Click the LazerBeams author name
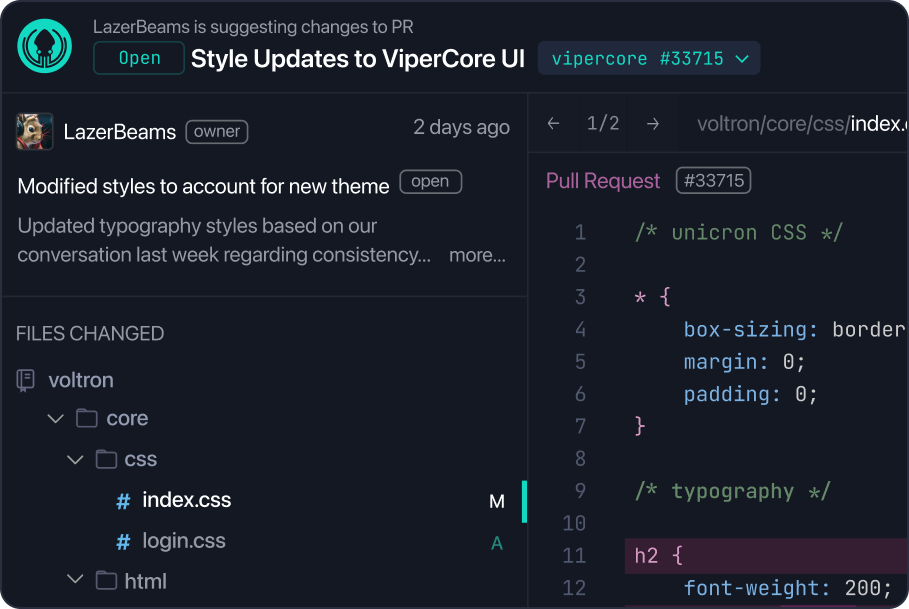The image size is (909, 609). click(x=120, y=132)
